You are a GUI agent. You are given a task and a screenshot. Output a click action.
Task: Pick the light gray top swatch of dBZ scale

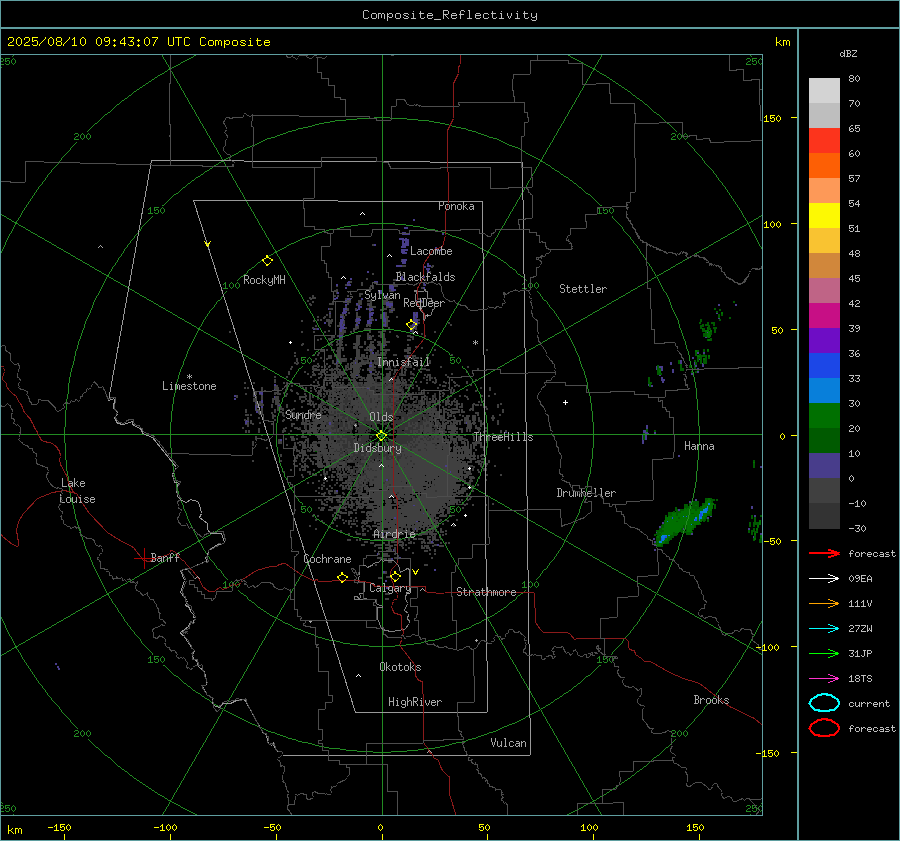[824, 91]
